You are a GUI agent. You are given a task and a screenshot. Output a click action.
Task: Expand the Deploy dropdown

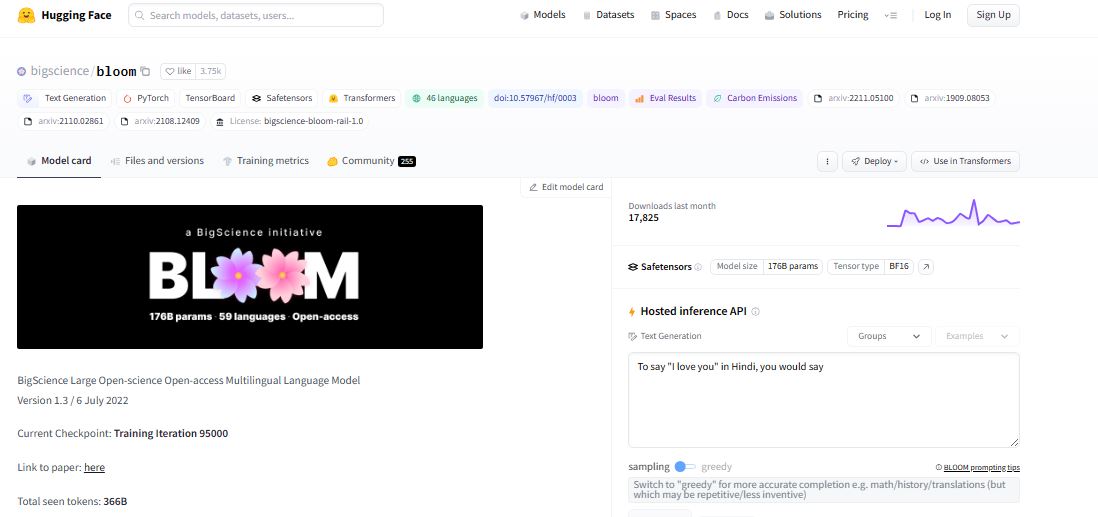(x=873, y=161)
